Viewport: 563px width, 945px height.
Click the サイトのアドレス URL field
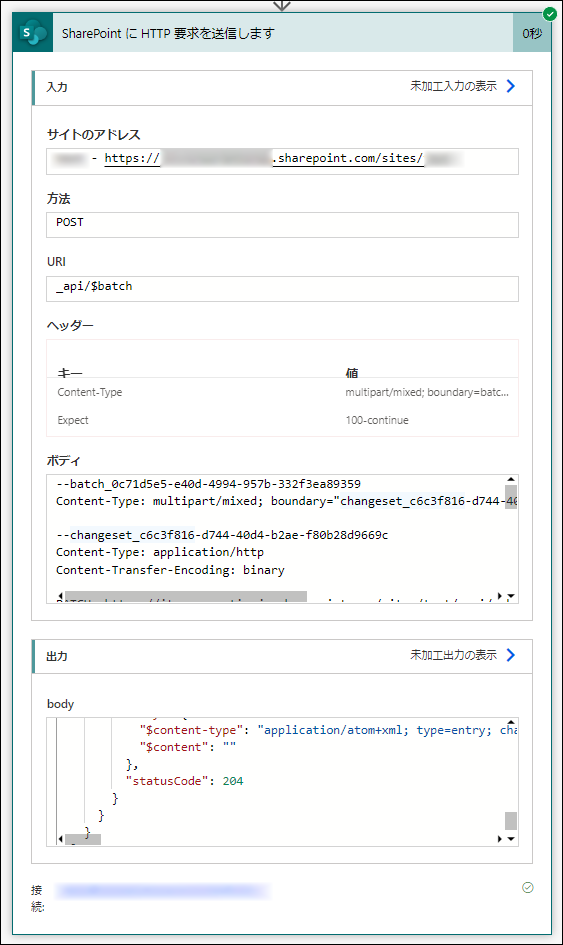(x=282, y=162)
